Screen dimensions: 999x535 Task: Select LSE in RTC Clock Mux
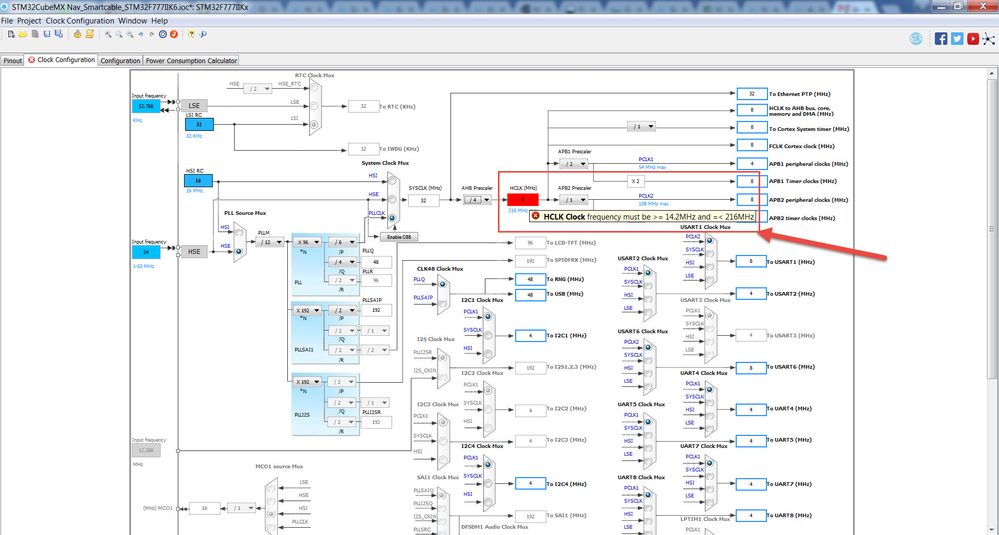click(314, 105)
